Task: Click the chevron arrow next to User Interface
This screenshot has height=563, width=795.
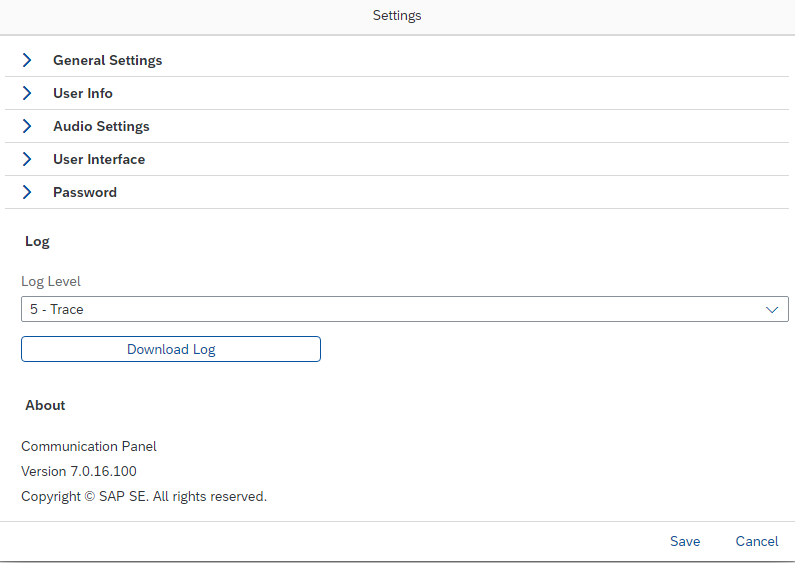Action: pyautogui.click(x=27, y=159)
